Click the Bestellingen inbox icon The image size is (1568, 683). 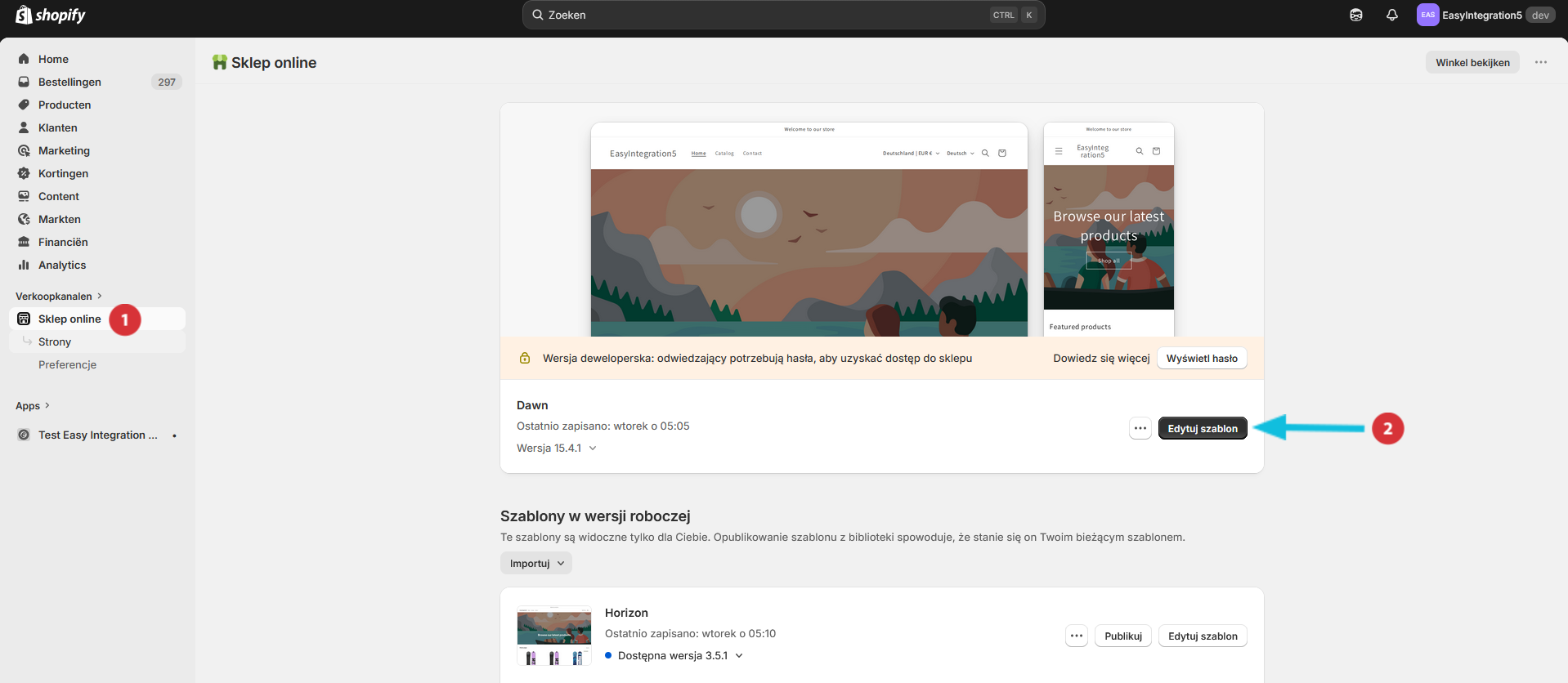click(24, 82)
